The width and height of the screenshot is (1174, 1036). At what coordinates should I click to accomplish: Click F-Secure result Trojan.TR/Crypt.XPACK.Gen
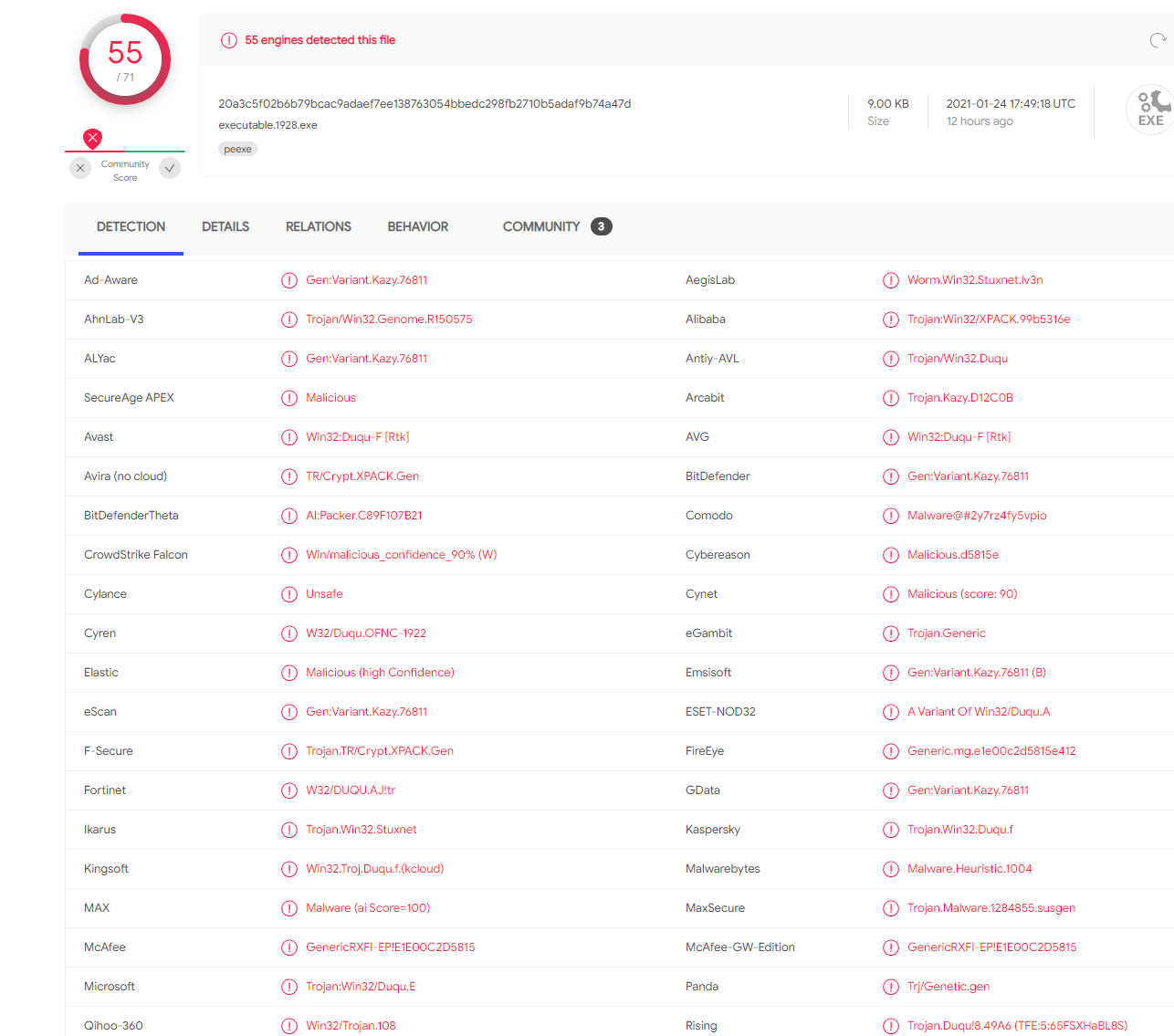(x=380, y=751)
